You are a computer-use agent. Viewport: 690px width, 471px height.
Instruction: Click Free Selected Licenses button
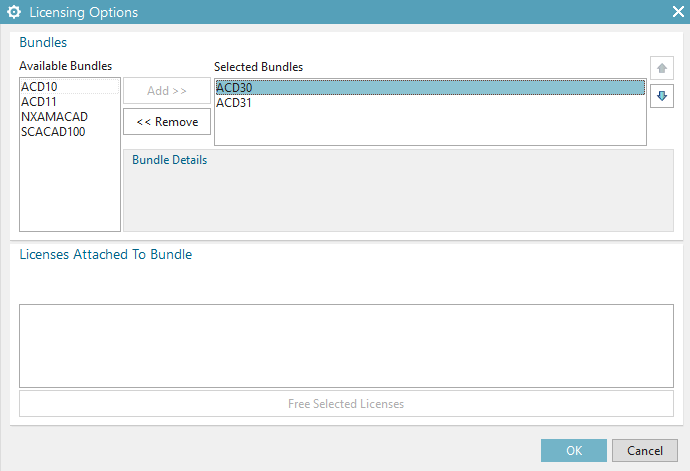(x=346, y=404)
